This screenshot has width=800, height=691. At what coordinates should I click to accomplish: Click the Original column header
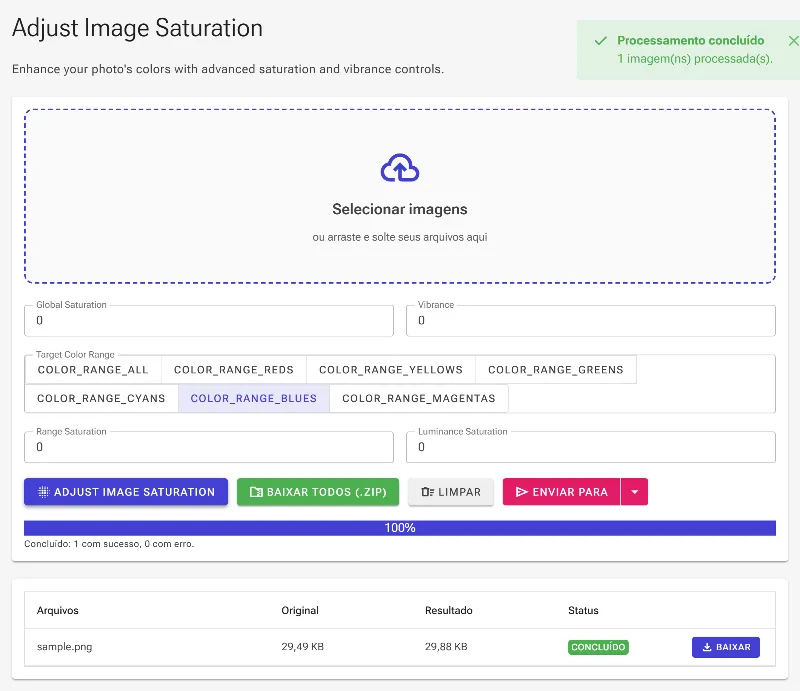point(300,610)
